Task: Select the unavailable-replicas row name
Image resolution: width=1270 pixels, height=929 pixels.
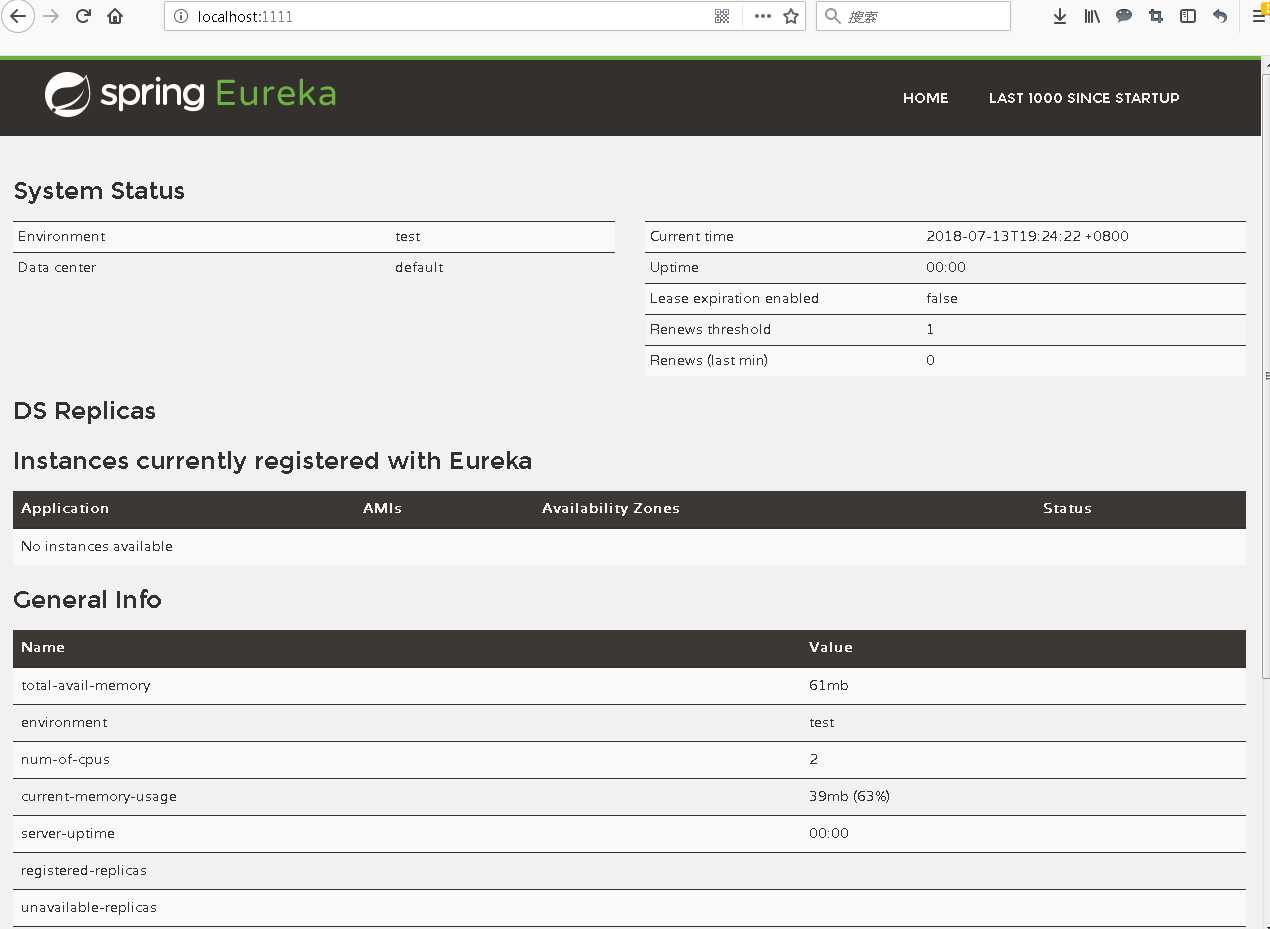Action: coord(89,908)
